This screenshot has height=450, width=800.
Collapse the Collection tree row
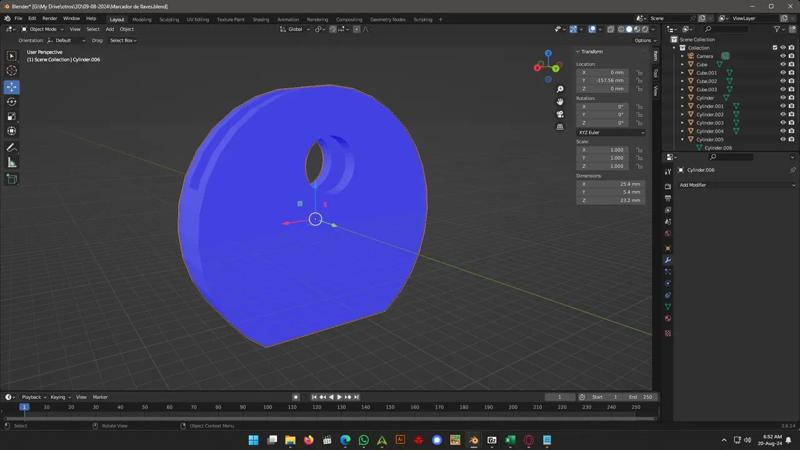[674, 47]
